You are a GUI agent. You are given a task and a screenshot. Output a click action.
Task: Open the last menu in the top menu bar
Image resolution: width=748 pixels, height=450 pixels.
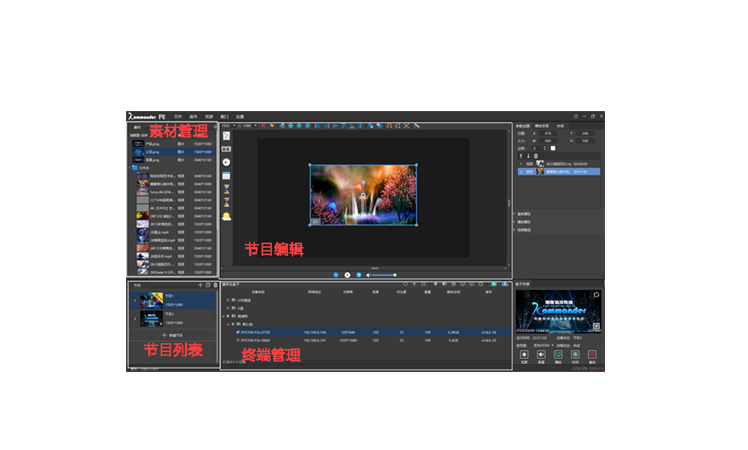point(239,116)
